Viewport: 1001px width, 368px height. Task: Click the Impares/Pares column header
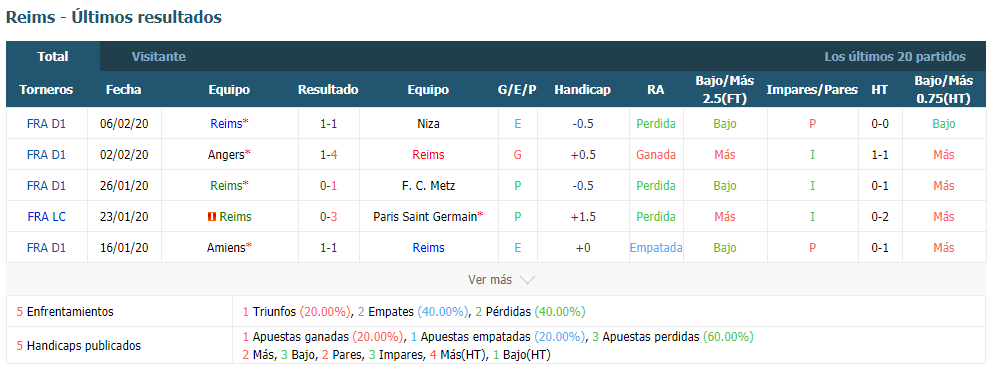pyautogui.click(x=812, y=89)
